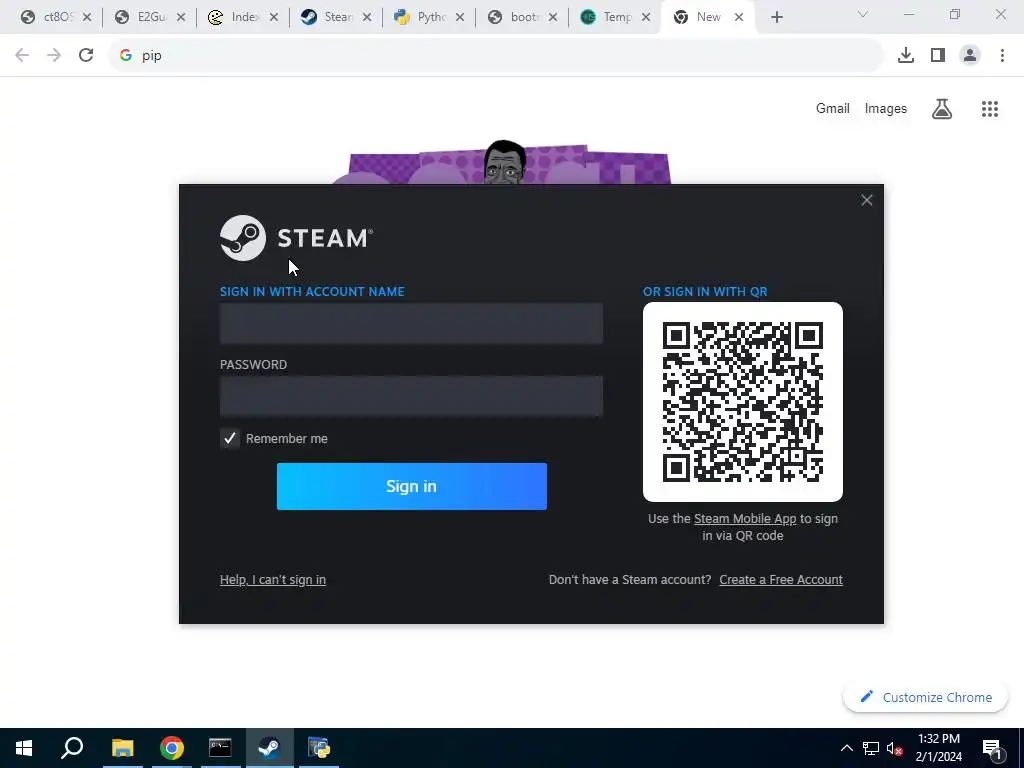This screenshot has width=1024, height=768.
Task: Click the browser forward arrow
Action: point(54,56)
